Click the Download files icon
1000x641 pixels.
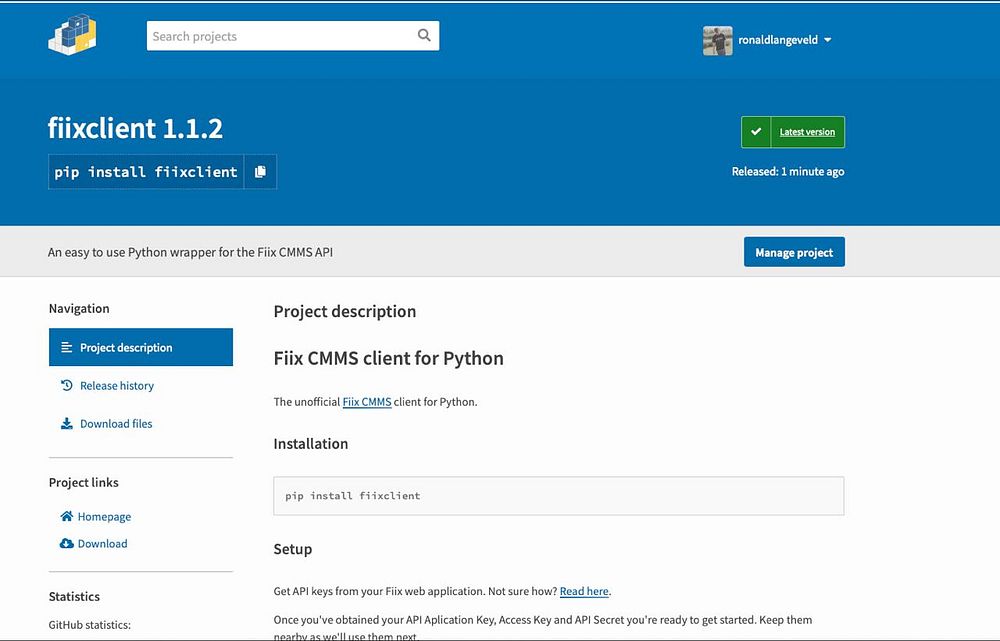pos(67,424)
